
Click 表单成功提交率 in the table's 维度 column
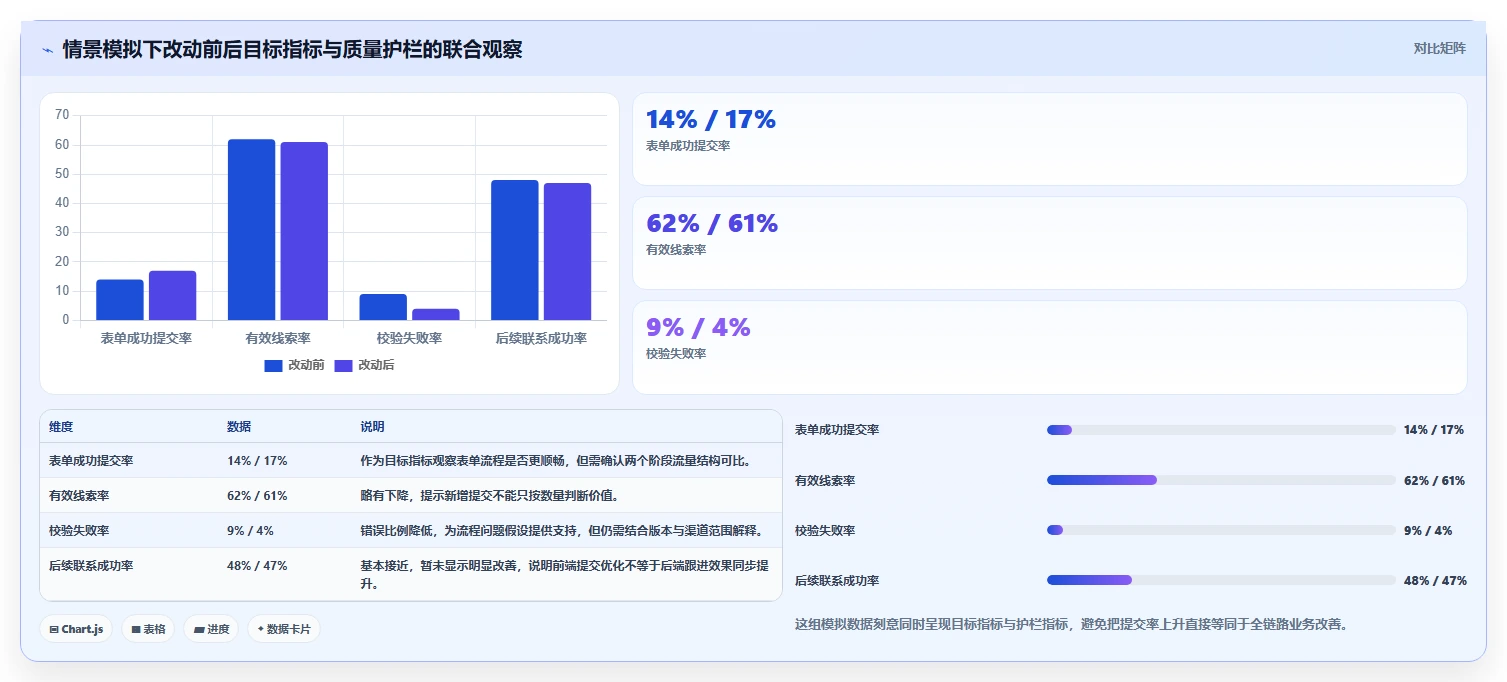pos(91,461)
